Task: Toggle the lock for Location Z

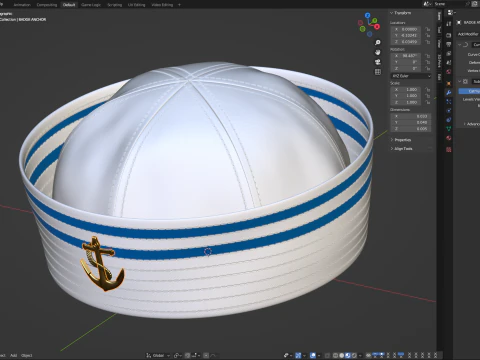Action: tap(428, 42)
